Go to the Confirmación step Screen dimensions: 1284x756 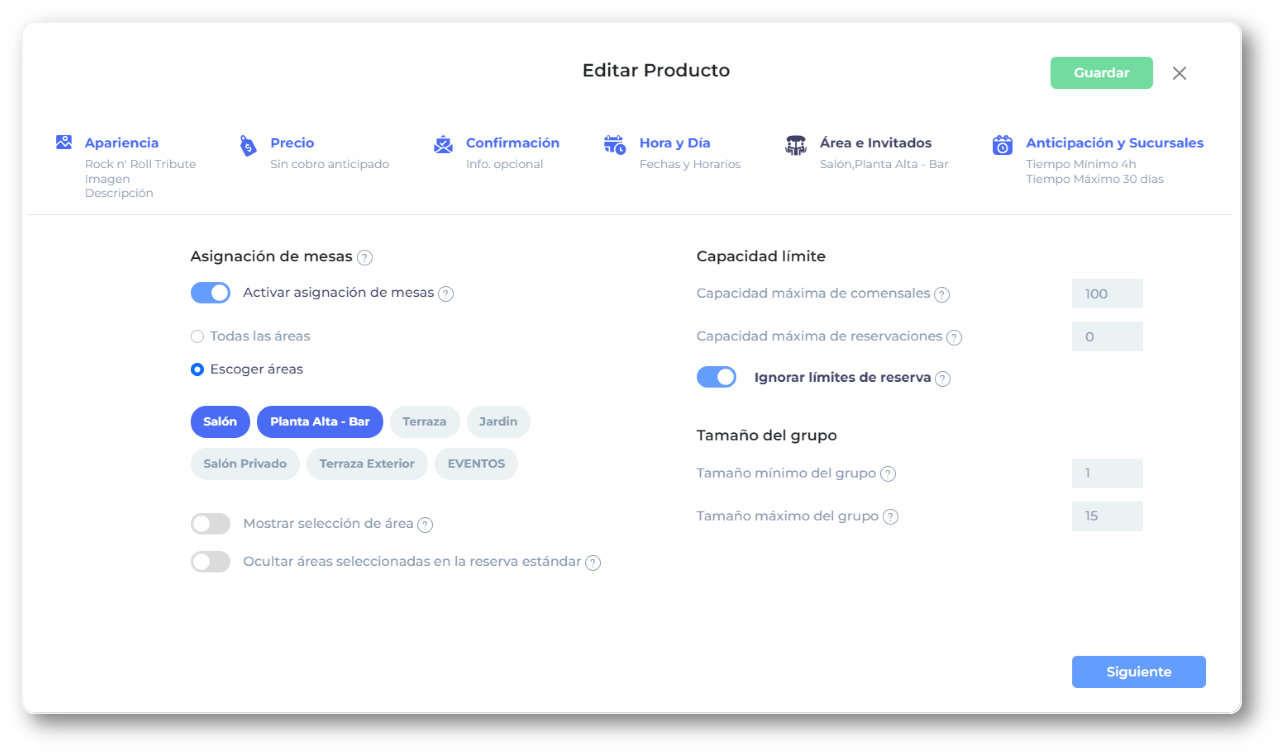pyautogui.click(x=513, y=143)
